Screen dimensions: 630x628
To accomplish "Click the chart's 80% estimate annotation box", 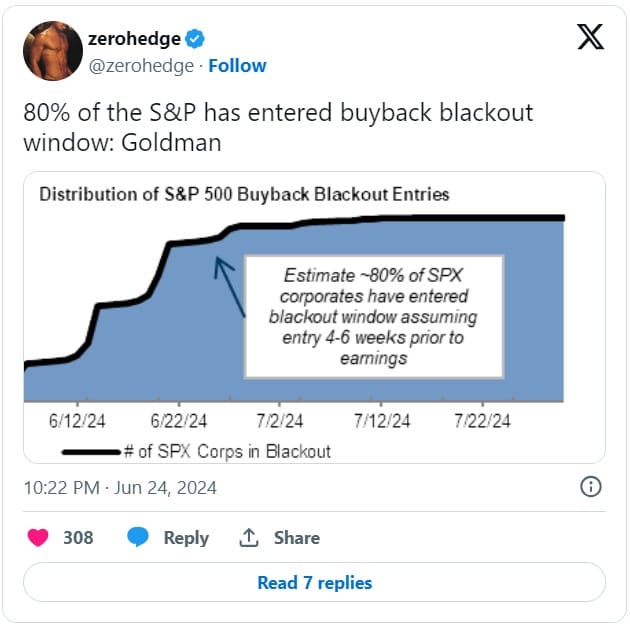I will (374, 317).
